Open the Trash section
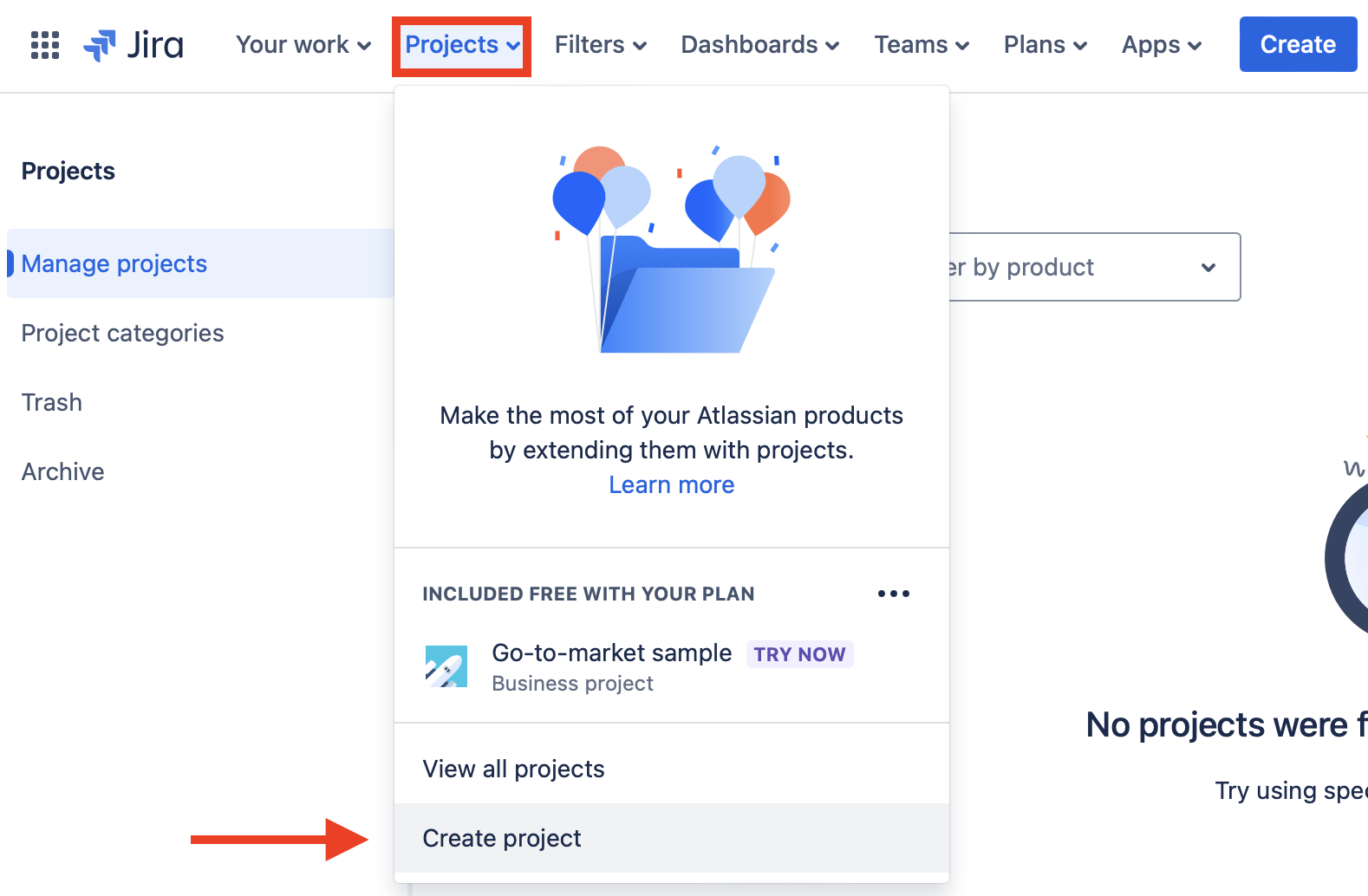1368x896 pixels. click(x=51, y=402)
